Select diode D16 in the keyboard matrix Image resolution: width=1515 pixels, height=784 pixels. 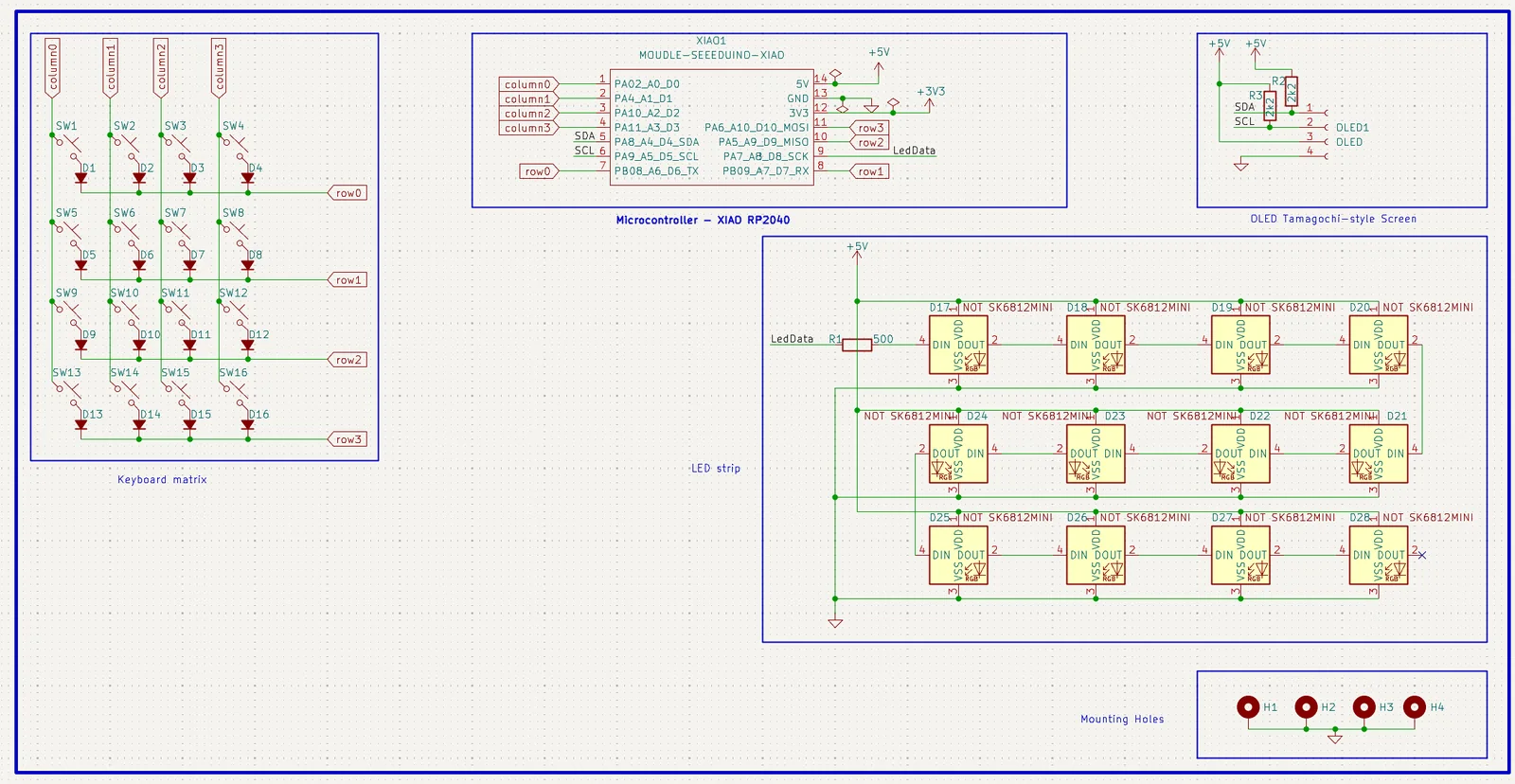click(x=247, y=425)
